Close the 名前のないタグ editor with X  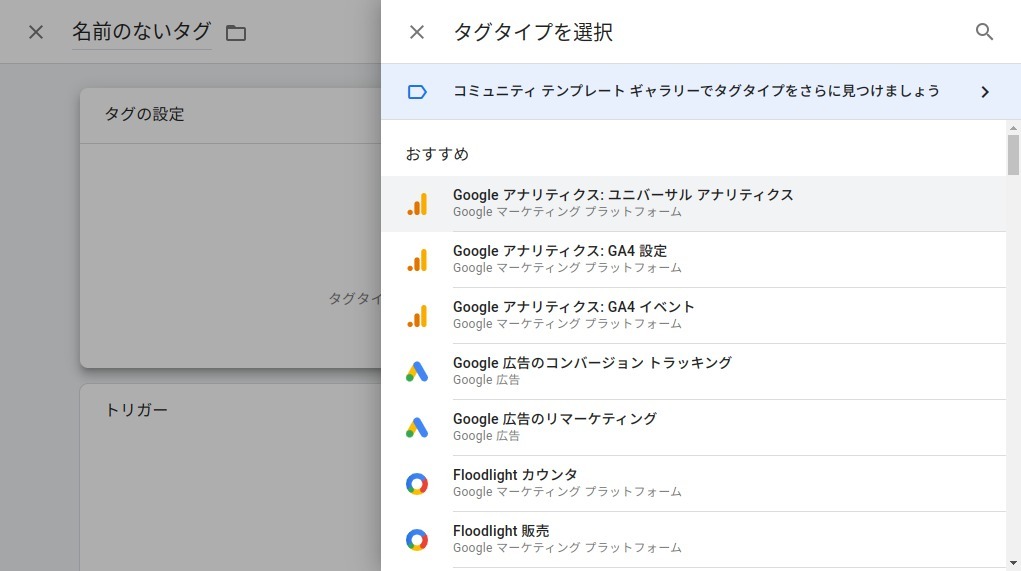(36, 32)
